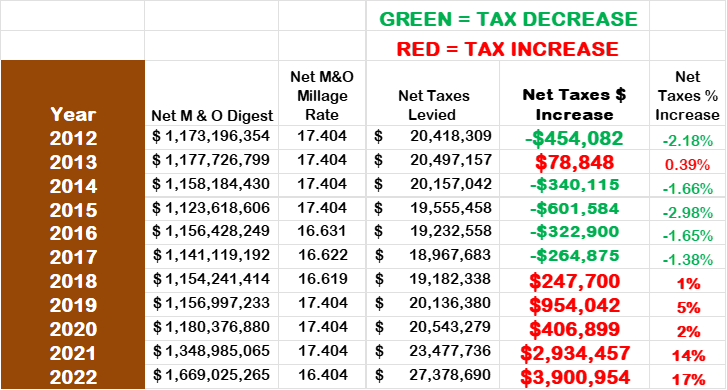Select the 2014 year cell

point(73,186)
